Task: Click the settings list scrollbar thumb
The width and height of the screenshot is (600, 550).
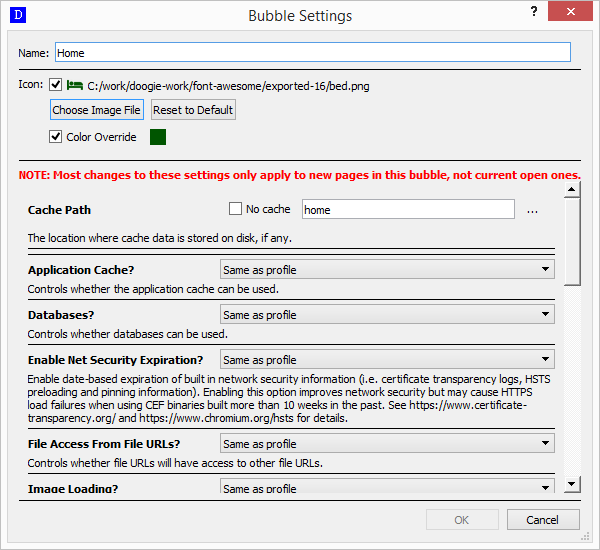Action: [572, 242]
